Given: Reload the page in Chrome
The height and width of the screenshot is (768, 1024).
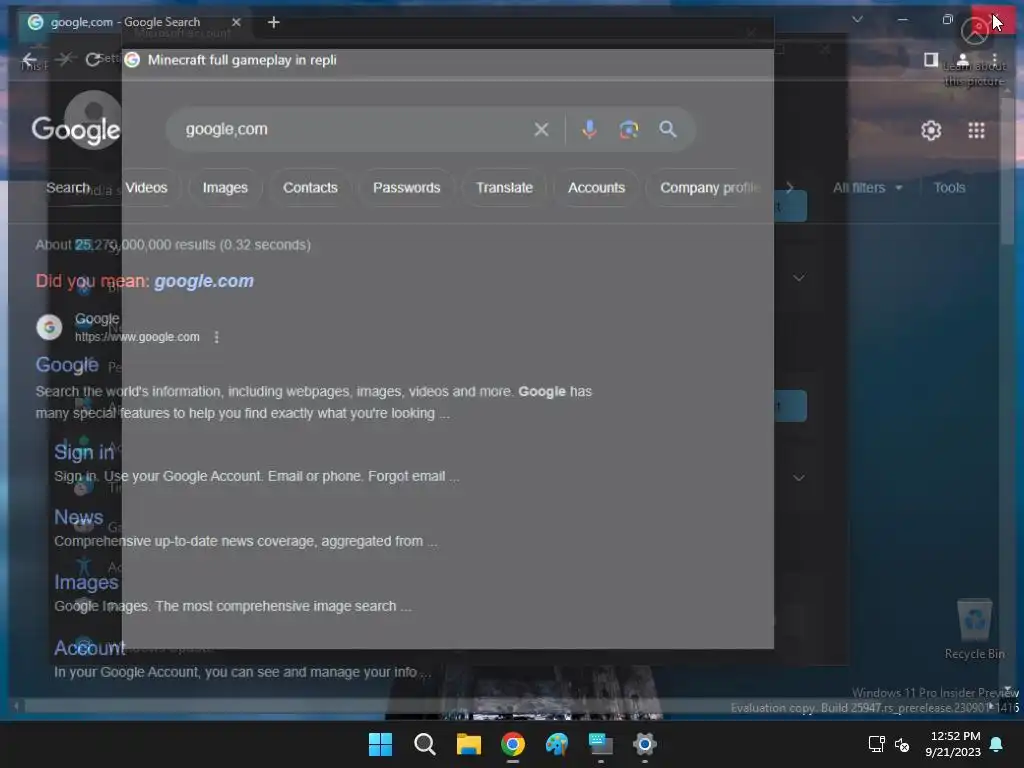Looking at the screenshot, I should [x=92, y=59].
